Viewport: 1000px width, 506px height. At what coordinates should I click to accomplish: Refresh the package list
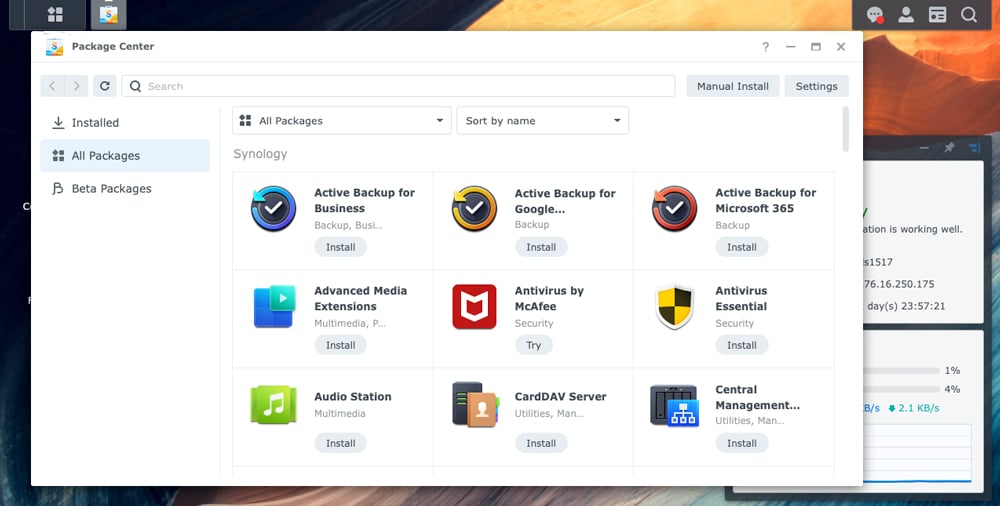click(105, 86)
